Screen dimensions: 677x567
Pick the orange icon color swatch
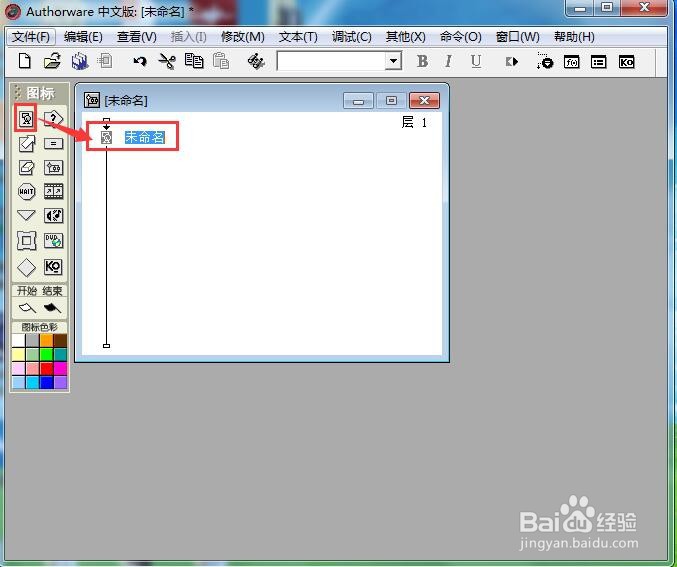(47, 340)
